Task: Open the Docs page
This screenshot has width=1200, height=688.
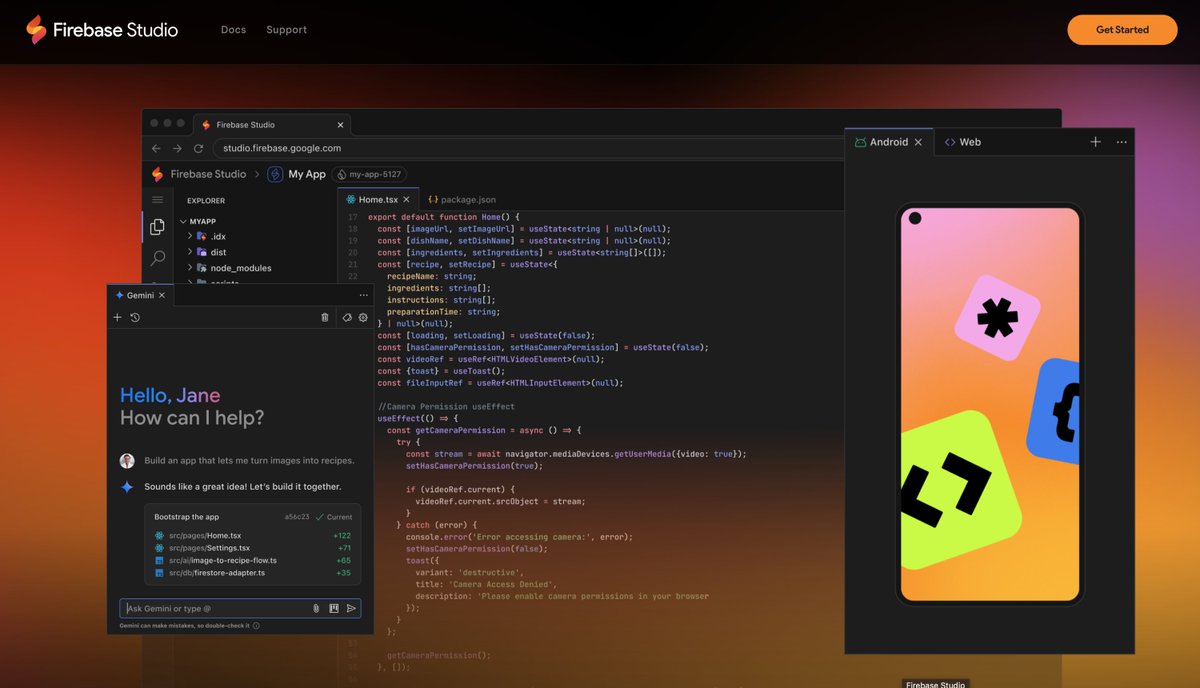Action: pyautogui.click(x=233, y=30)
